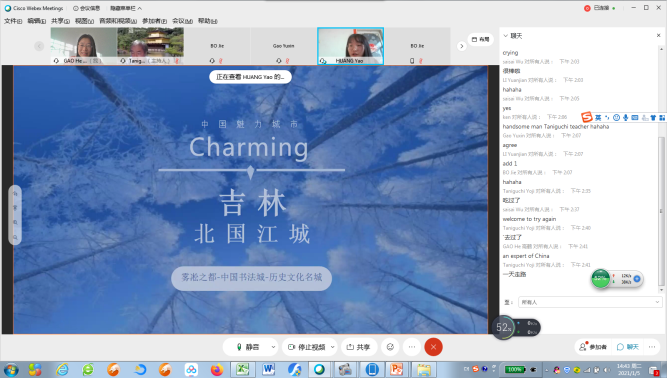Expand audio options arrow beside mute
The height and width of the screenshot is (378, 667).
(273, 347)
